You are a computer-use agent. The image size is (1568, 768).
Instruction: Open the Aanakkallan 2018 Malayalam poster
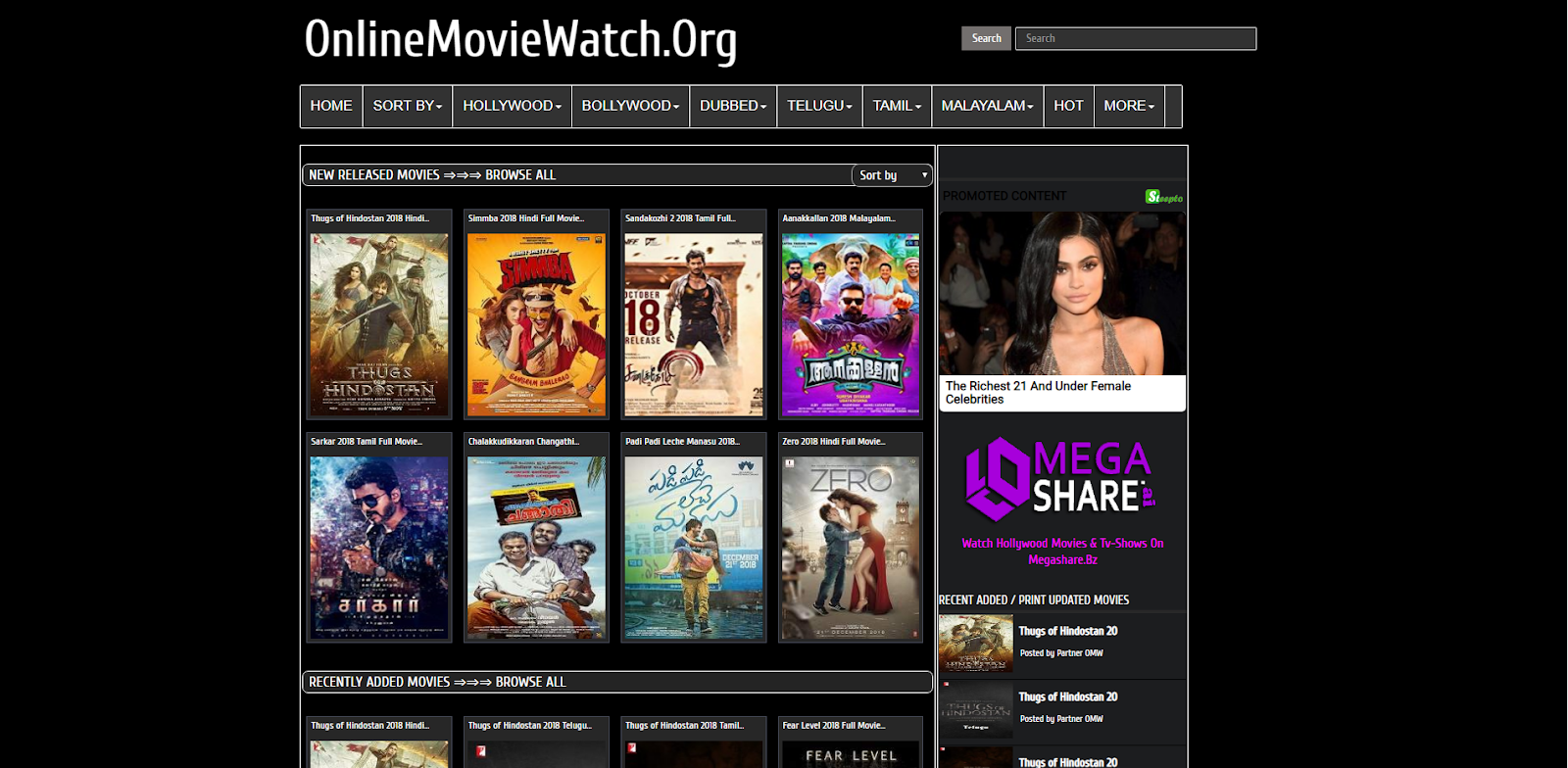(851, 325)
